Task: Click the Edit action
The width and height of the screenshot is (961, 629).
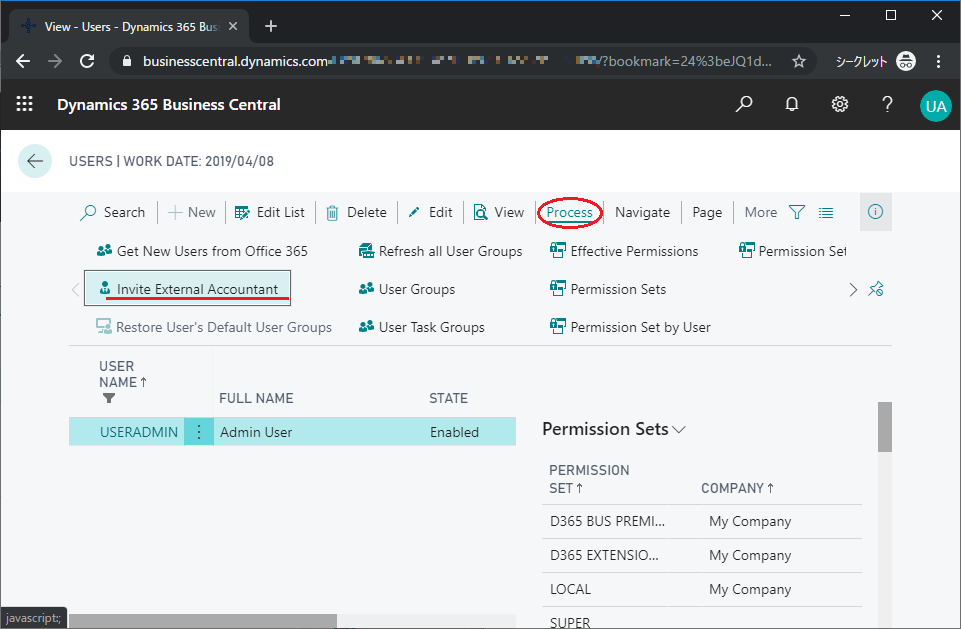Action: [x=431, y=212]
